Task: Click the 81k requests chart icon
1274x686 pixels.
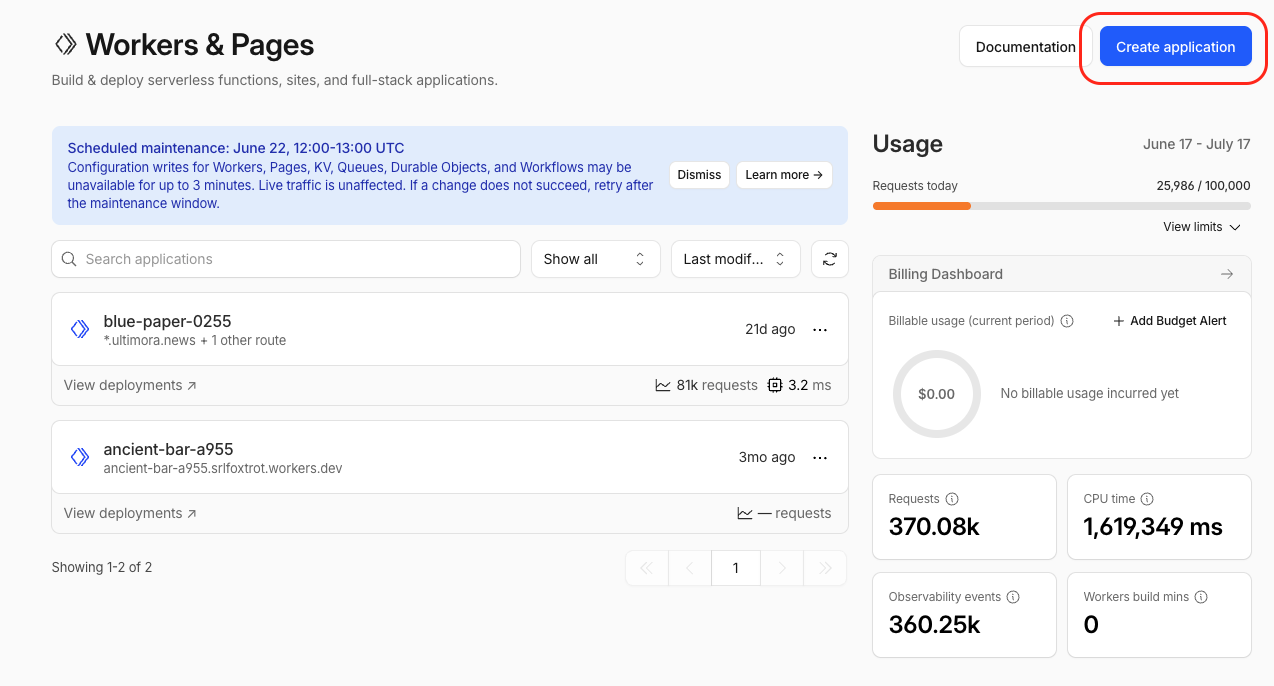Action: coord(663,385)
